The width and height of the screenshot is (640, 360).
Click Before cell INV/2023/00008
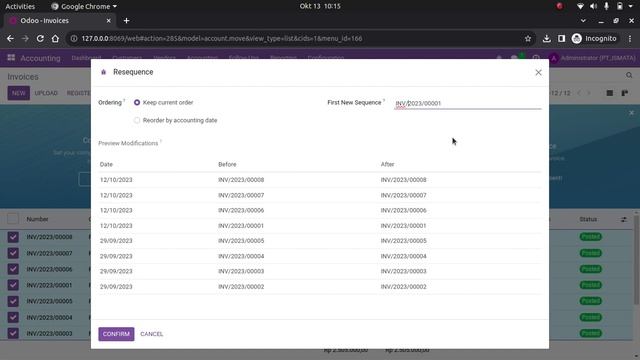241,180
